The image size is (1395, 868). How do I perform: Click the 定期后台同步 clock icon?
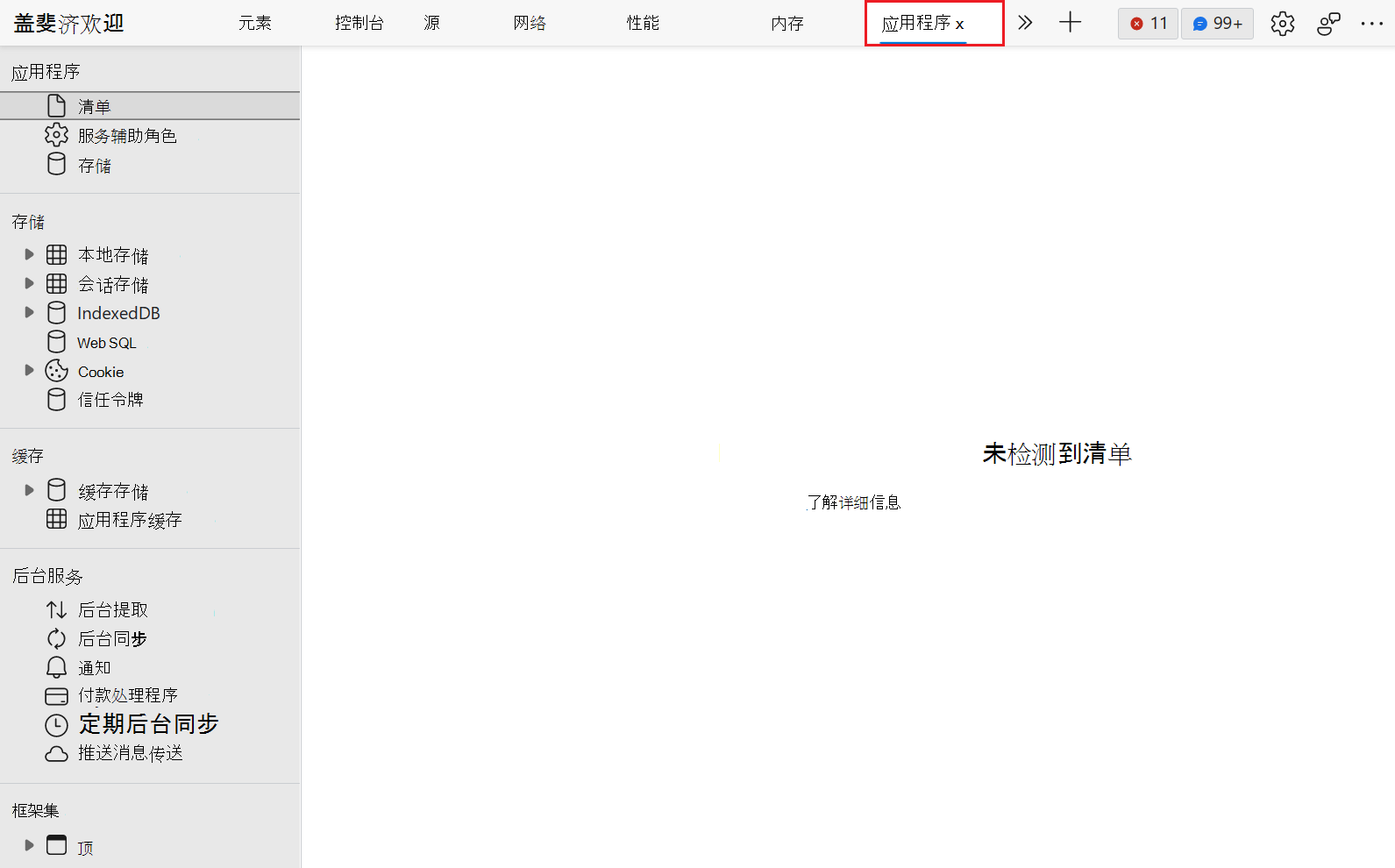click(56, 725)
